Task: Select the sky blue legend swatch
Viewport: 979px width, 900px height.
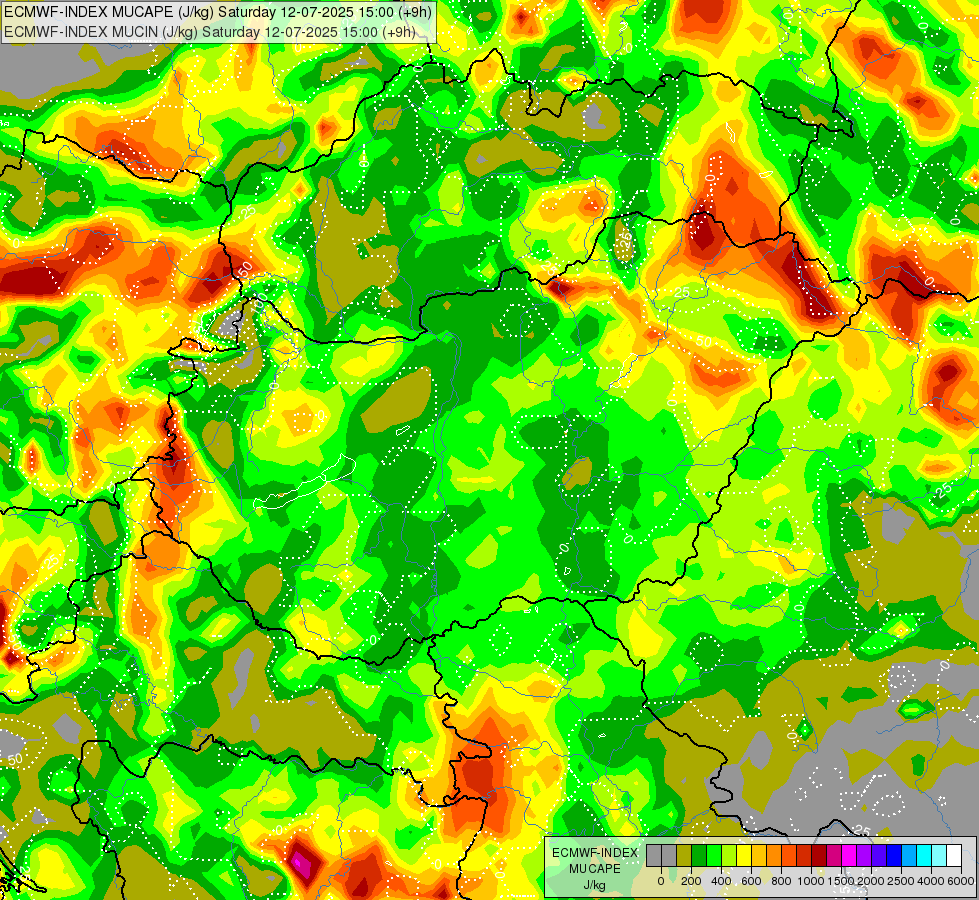Action: point(910,856)
